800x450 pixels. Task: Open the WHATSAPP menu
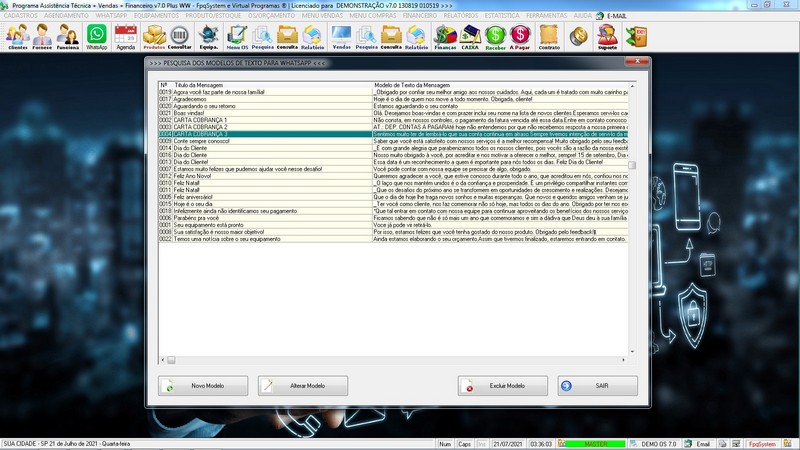point(111,16)
